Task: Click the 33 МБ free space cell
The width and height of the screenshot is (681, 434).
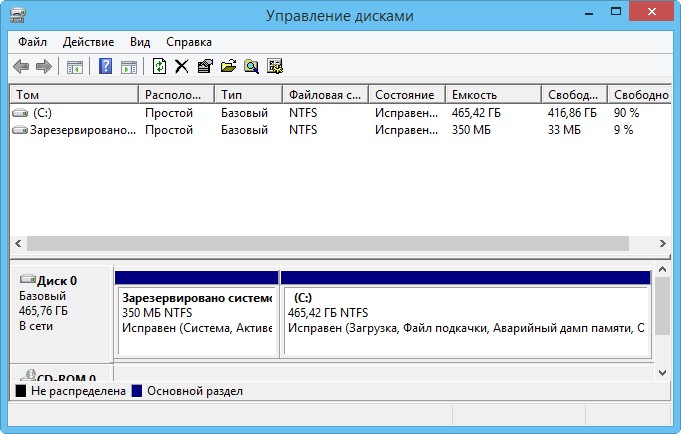Action: tap(564, 130)
